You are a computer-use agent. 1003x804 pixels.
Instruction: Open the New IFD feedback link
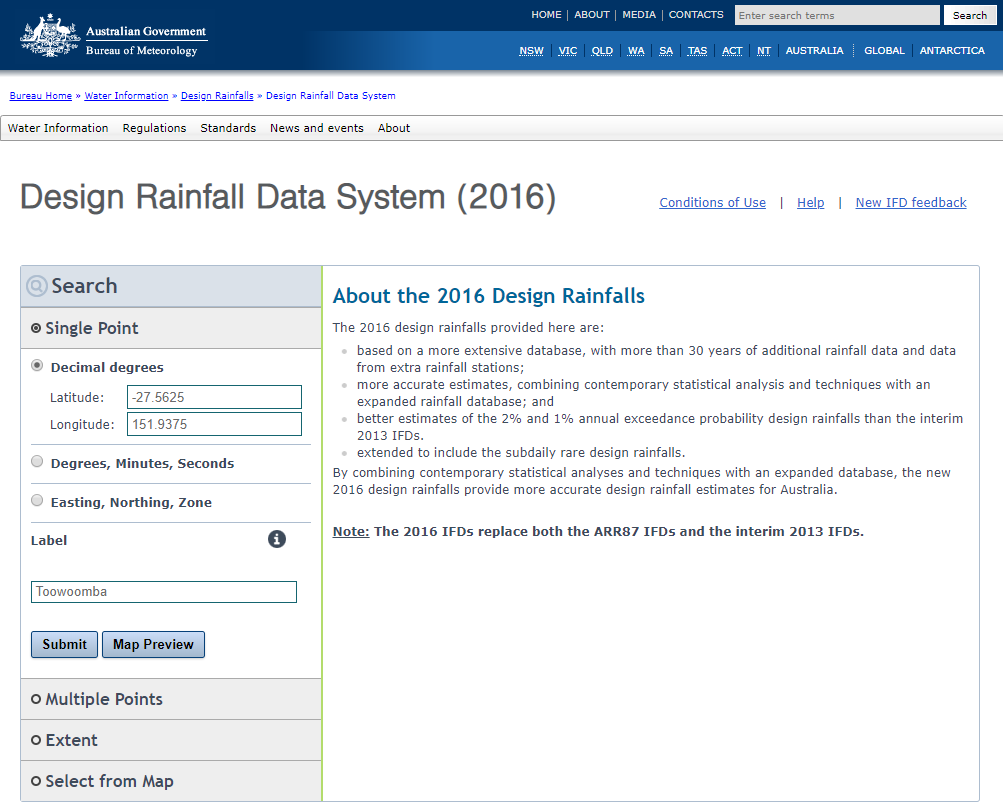(911, 203)
